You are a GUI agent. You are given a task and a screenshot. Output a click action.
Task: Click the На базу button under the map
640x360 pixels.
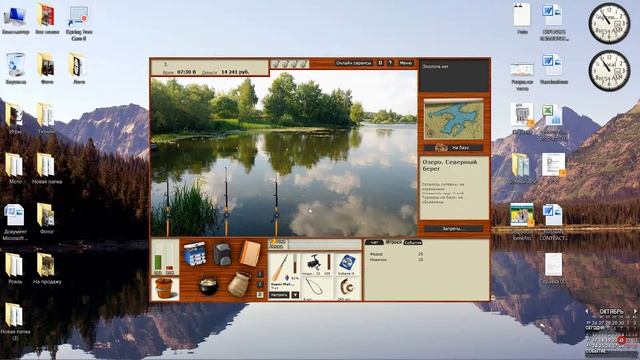tap(453, 147)
